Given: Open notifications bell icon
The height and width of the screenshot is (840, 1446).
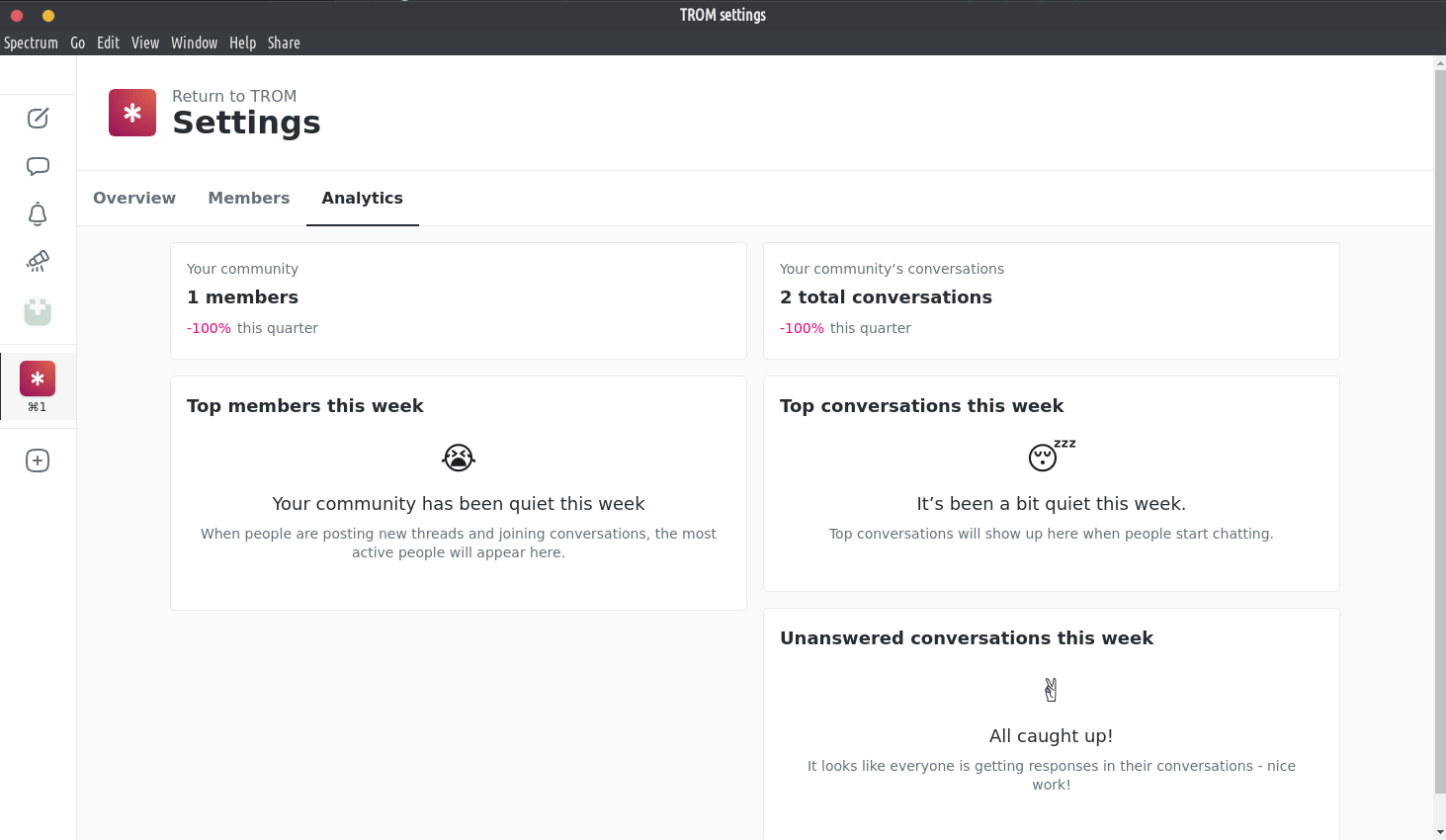Looking at the screenshot, I should 38,214.
